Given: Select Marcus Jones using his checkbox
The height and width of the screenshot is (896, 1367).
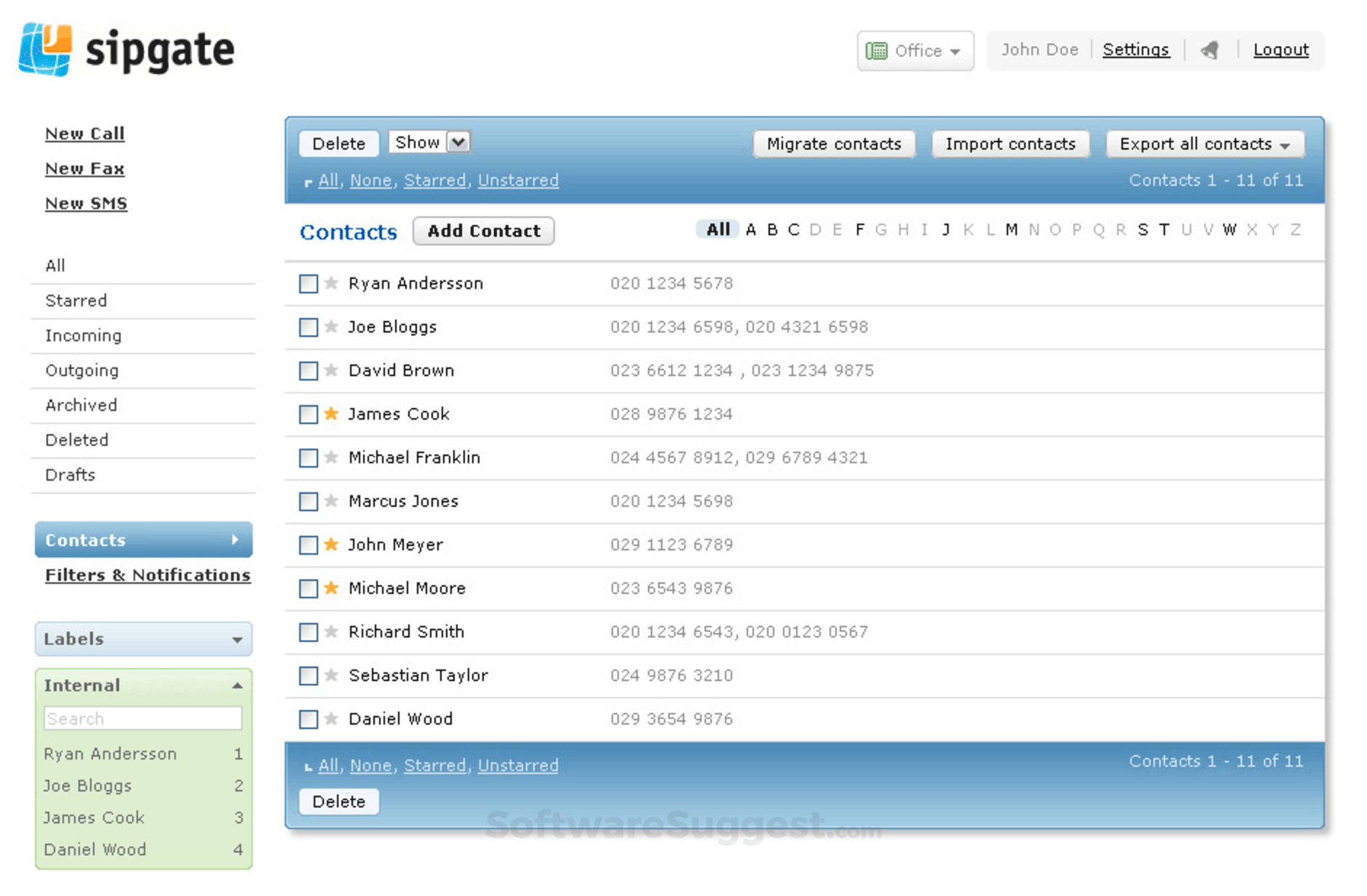Looking at the screenshot, I should coord(309,502).
